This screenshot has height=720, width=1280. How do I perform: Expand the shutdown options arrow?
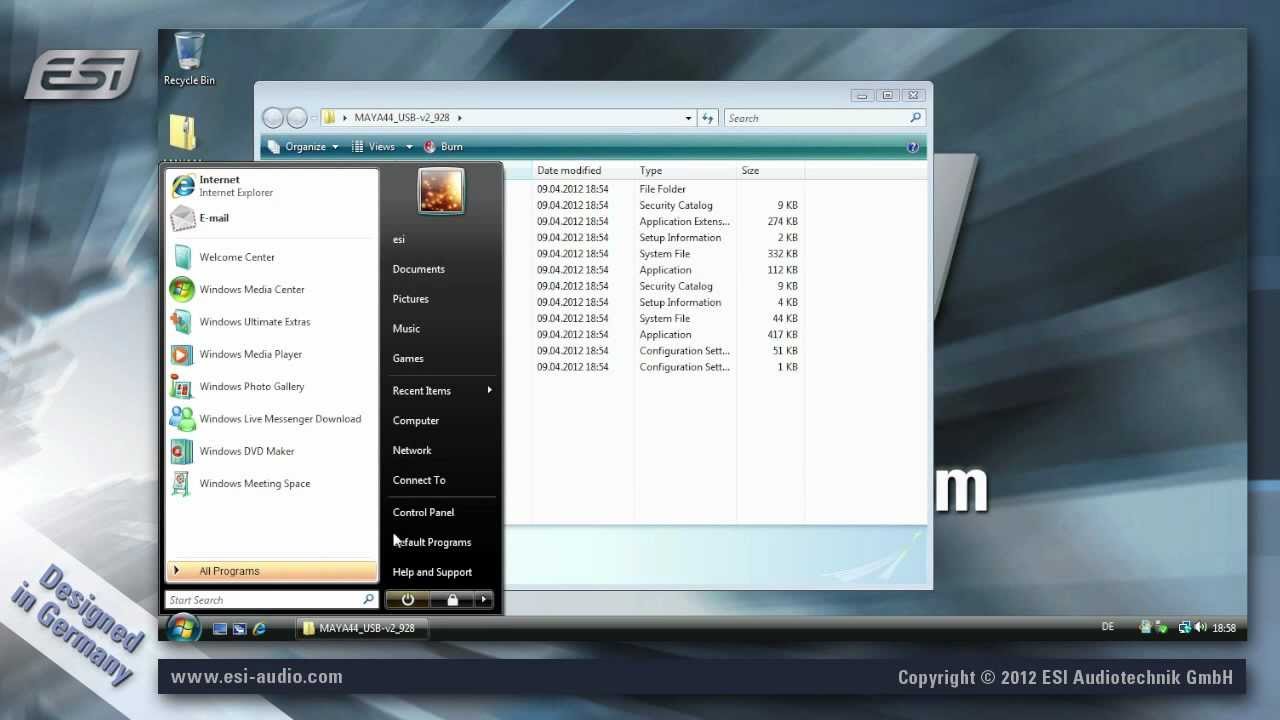484,600
